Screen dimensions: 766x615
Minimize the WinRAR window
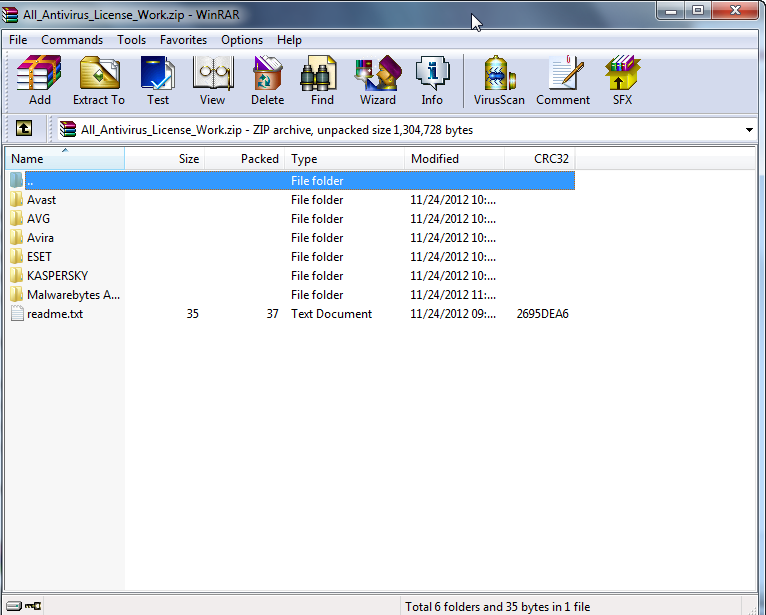[x=671, y=11]
